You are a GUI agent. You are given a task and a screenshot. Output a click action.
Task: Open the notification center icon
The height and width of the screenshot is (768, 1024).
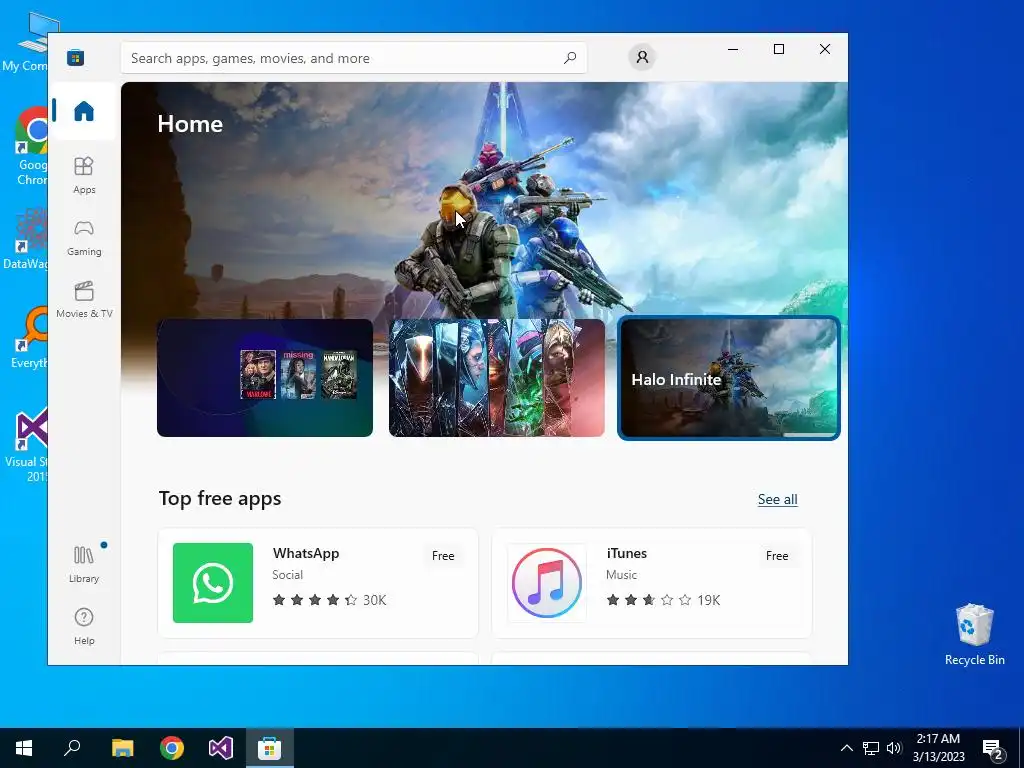pos(993,748)
